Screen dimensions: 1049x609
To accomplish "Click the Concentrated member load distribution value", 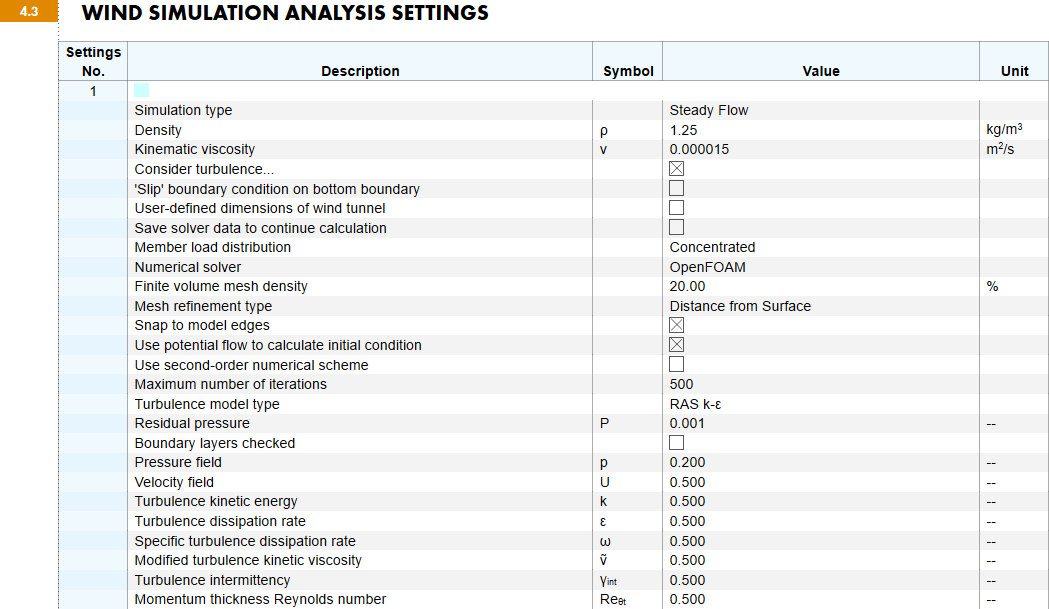I will pyautogui.click(x=712, y=247).
